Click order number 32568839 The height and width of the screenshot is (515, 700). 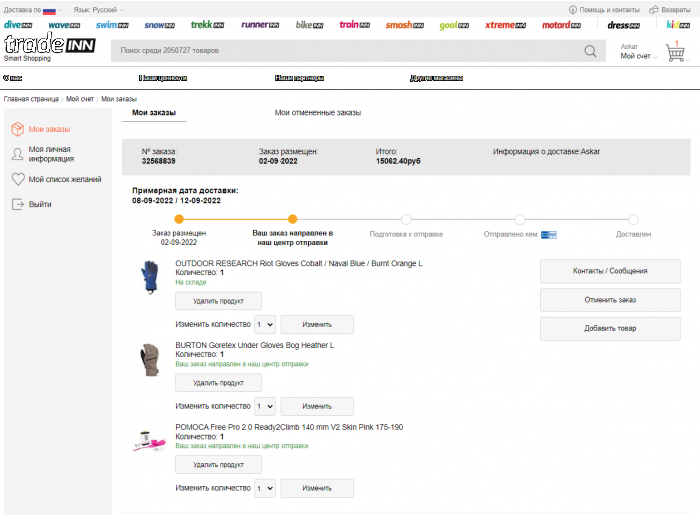(158, 161)
